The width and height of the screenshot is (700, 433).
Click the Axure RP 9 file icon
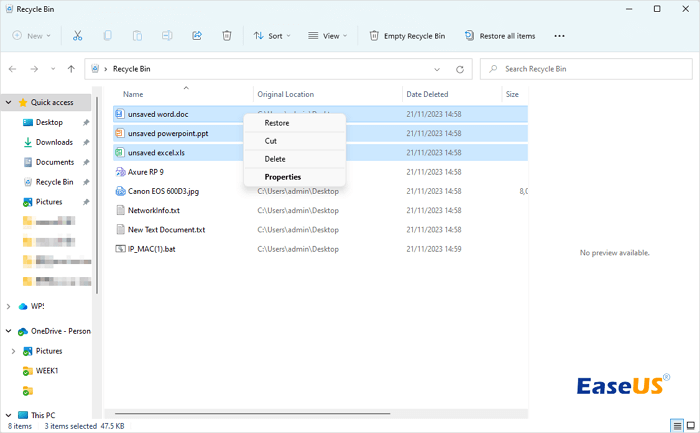click(x=119, y=172)
